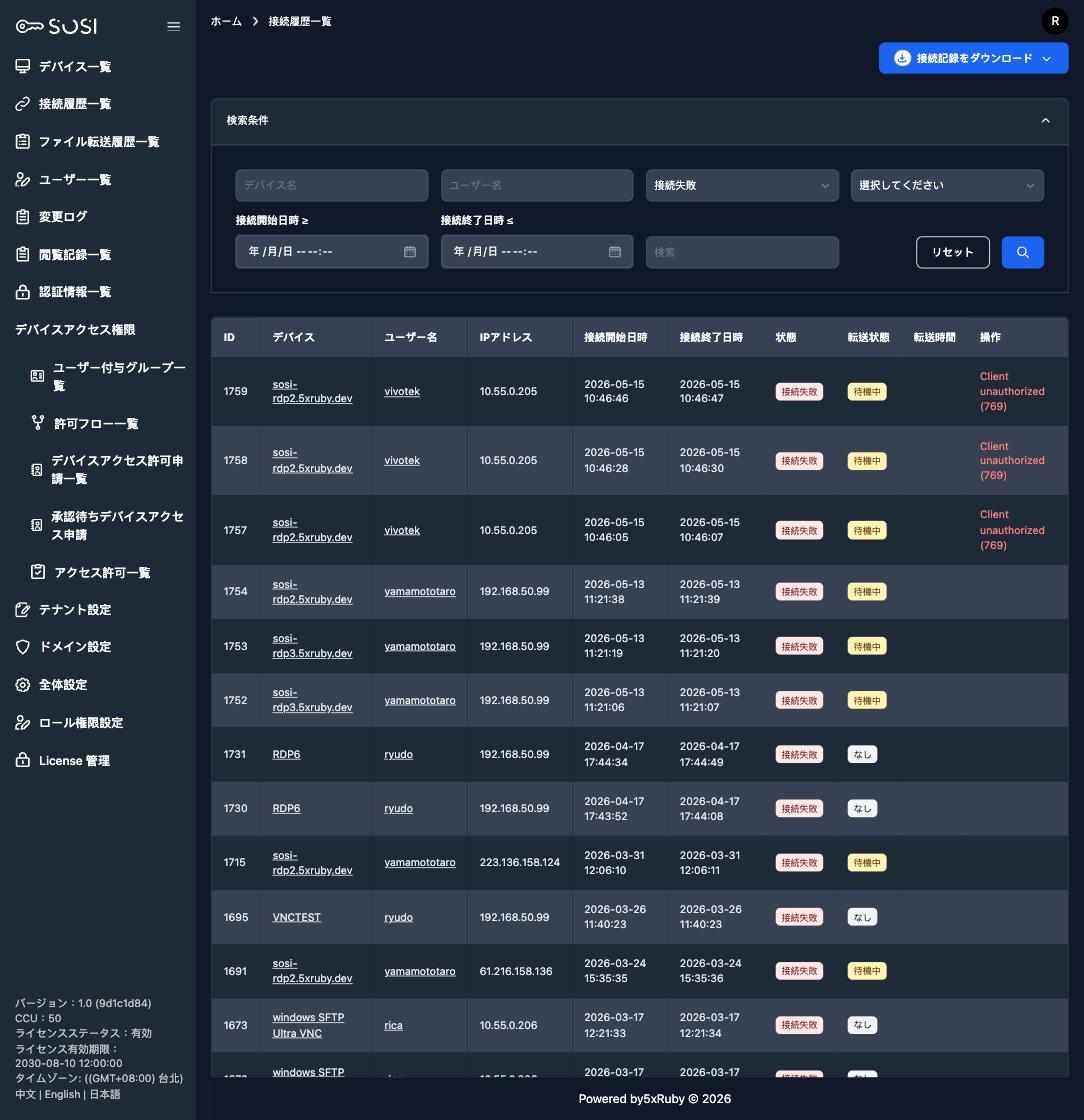Focus the デバイス名 search field
1084x1120 pixels.
coord(331,185)
